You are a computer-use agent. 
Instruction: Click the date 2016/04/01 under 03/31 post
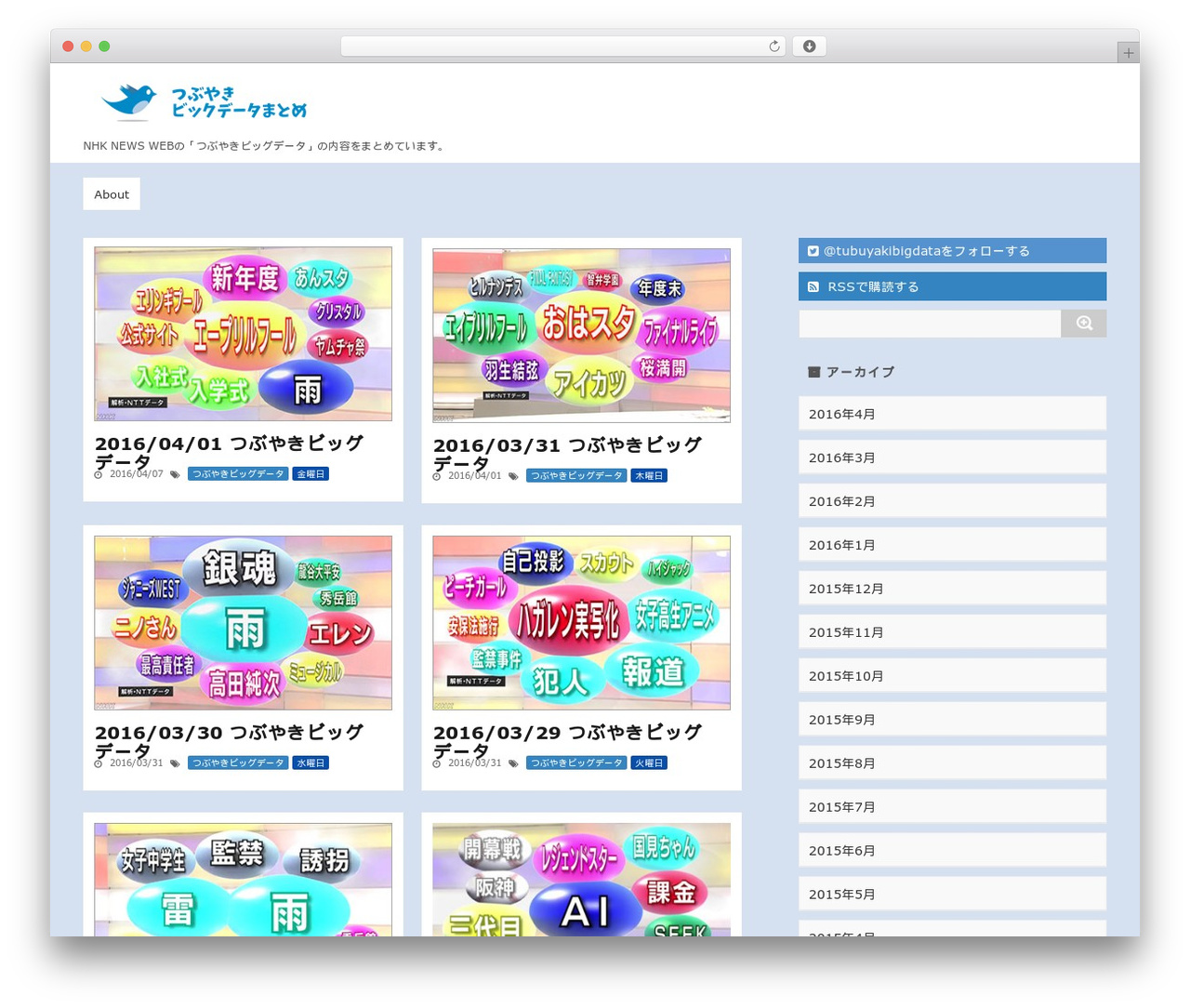tap(475, 476)
